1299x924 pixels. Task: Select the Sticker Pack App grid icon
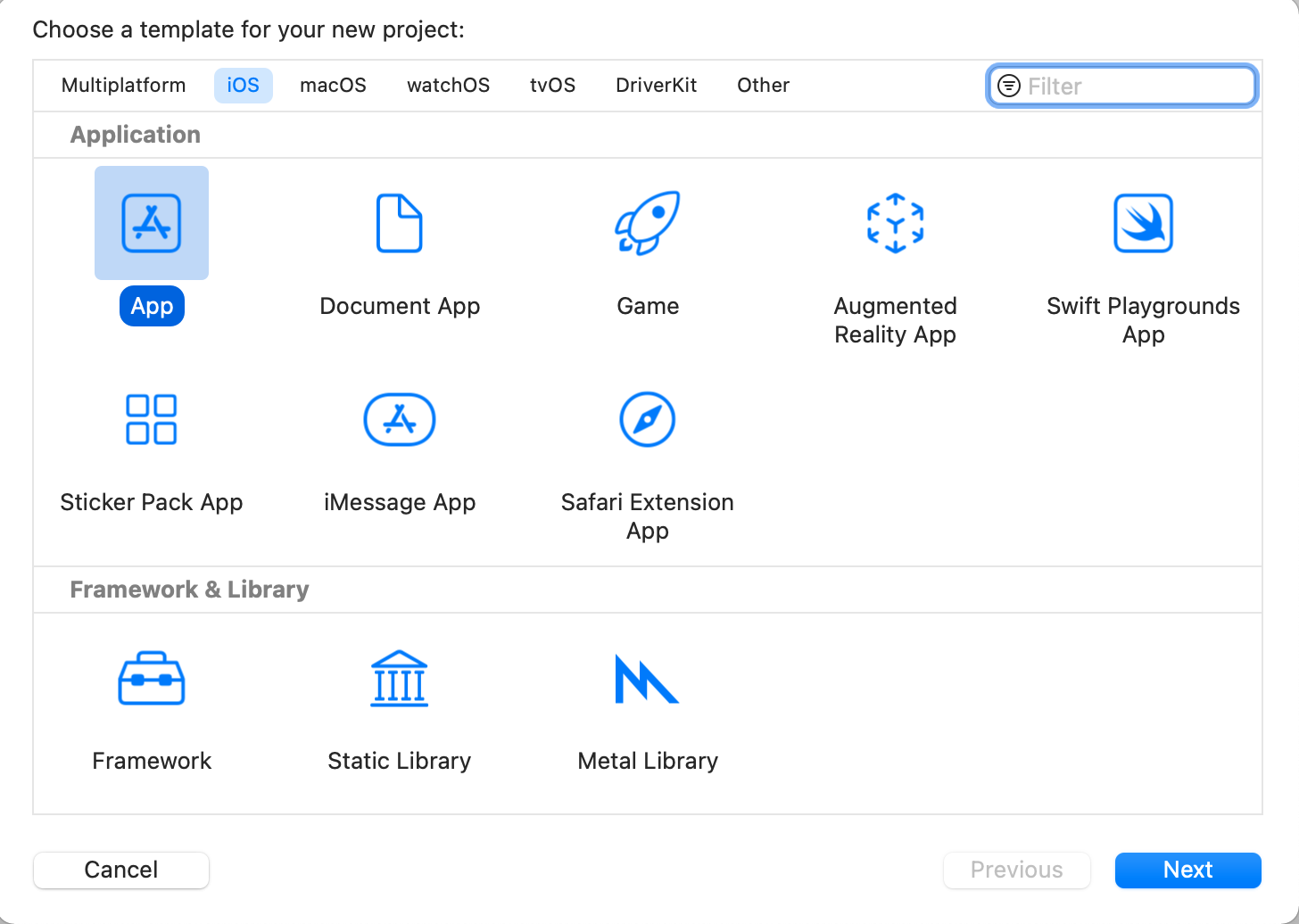(x=152, y=419)
